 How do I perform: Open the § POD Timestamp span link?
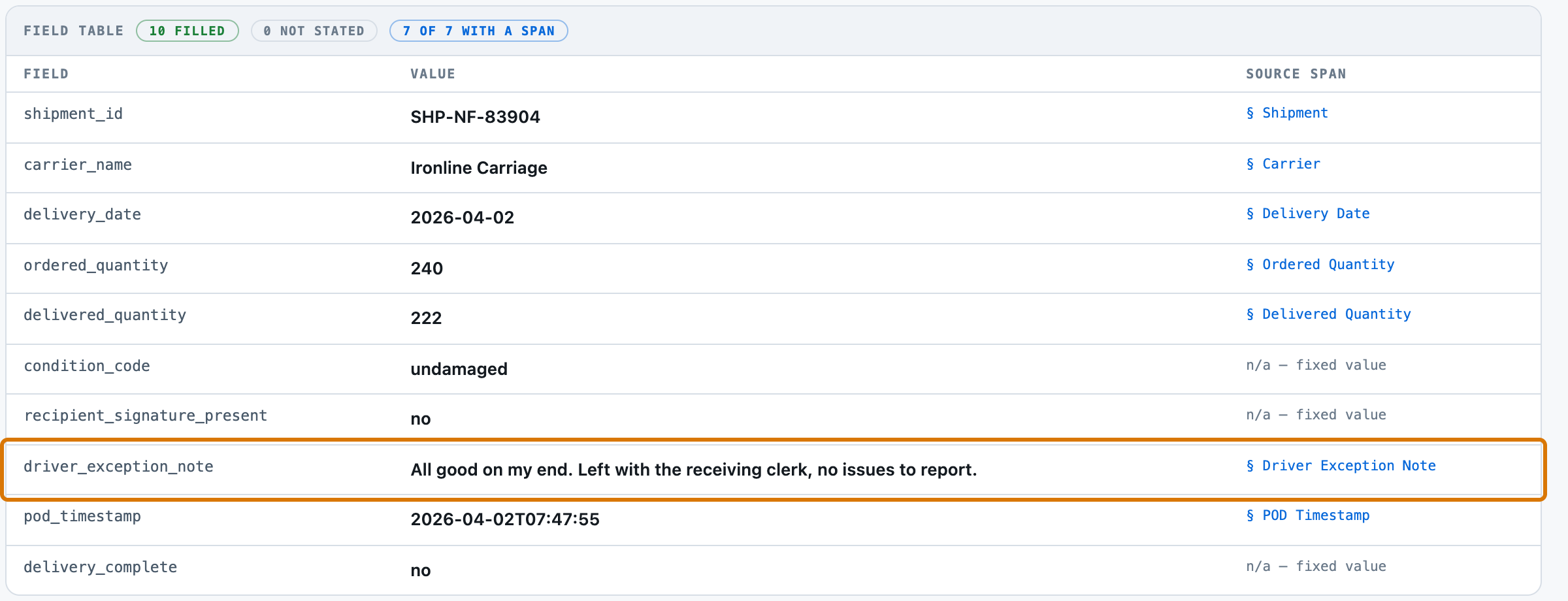tap(1308, 515)
